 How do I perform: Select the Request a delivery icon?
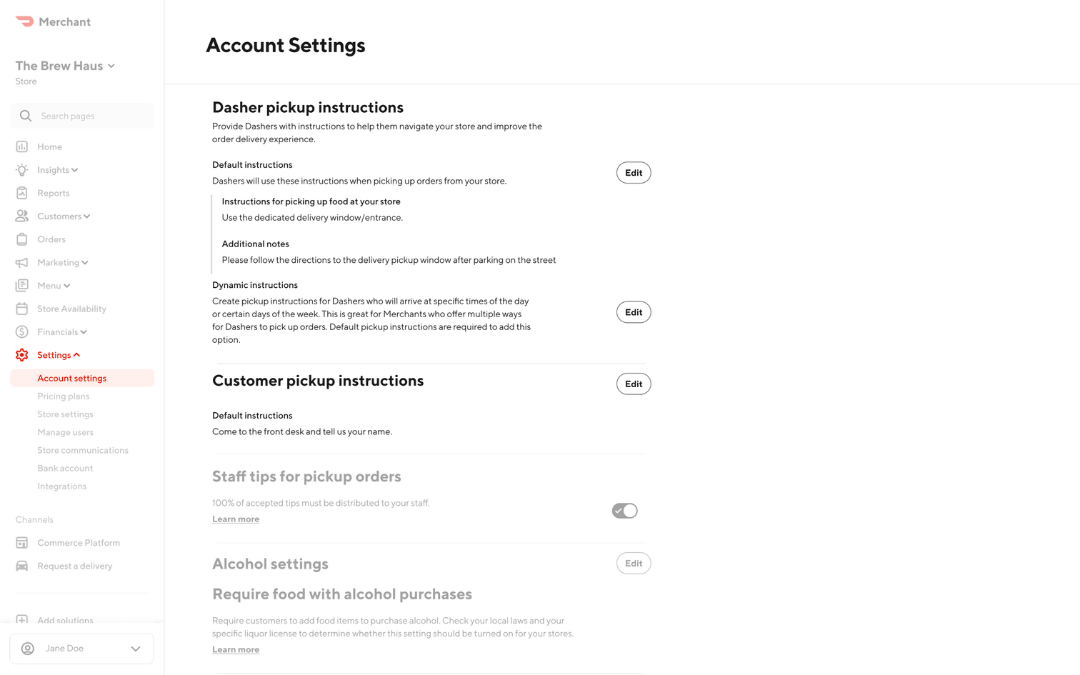pos(22,565)
